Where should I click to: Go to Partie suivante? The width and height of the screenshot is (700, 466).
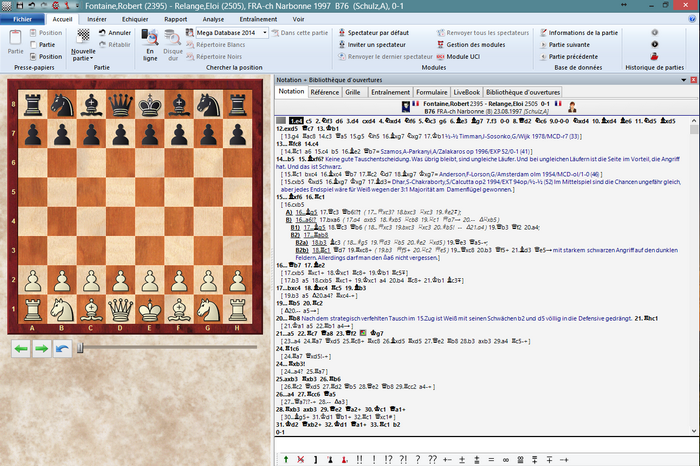pos(565,45)
